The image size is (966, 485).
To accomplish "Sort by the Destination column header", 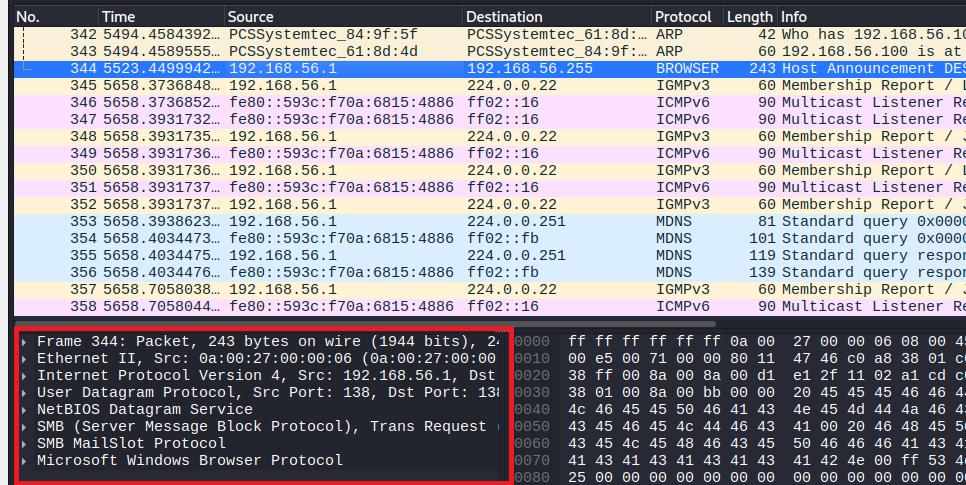I will click(557, 17).
